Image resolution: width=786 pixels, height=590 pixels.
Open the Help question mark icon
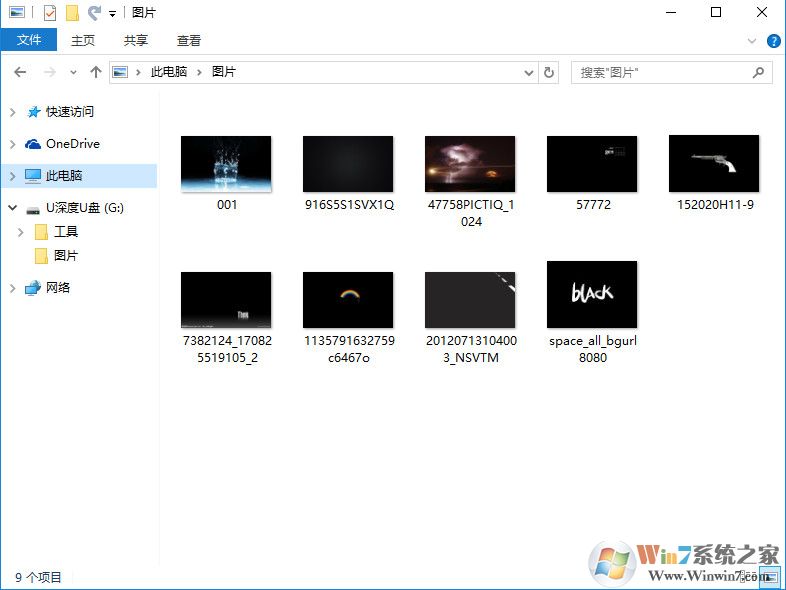pyautogui.click(x=773, y=41)
